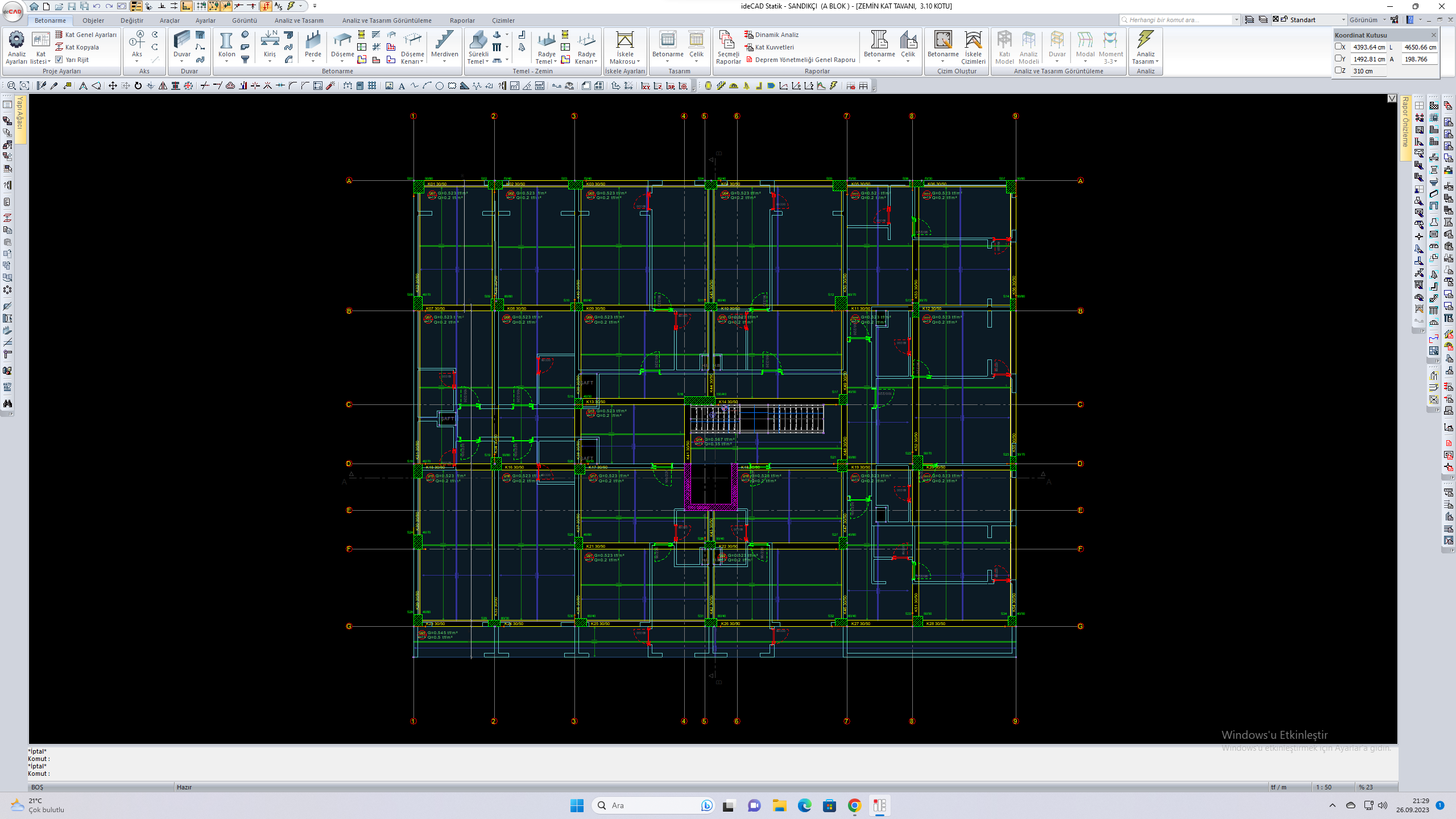
Task: Close the Koordinat Kutusu panel
Action: coord(1433,35)
